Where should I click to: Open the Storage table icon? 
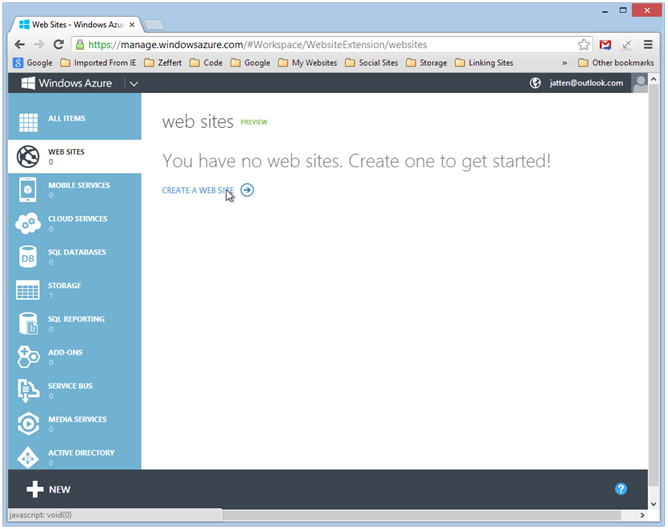pyautogui.click(x=28, y=290)
